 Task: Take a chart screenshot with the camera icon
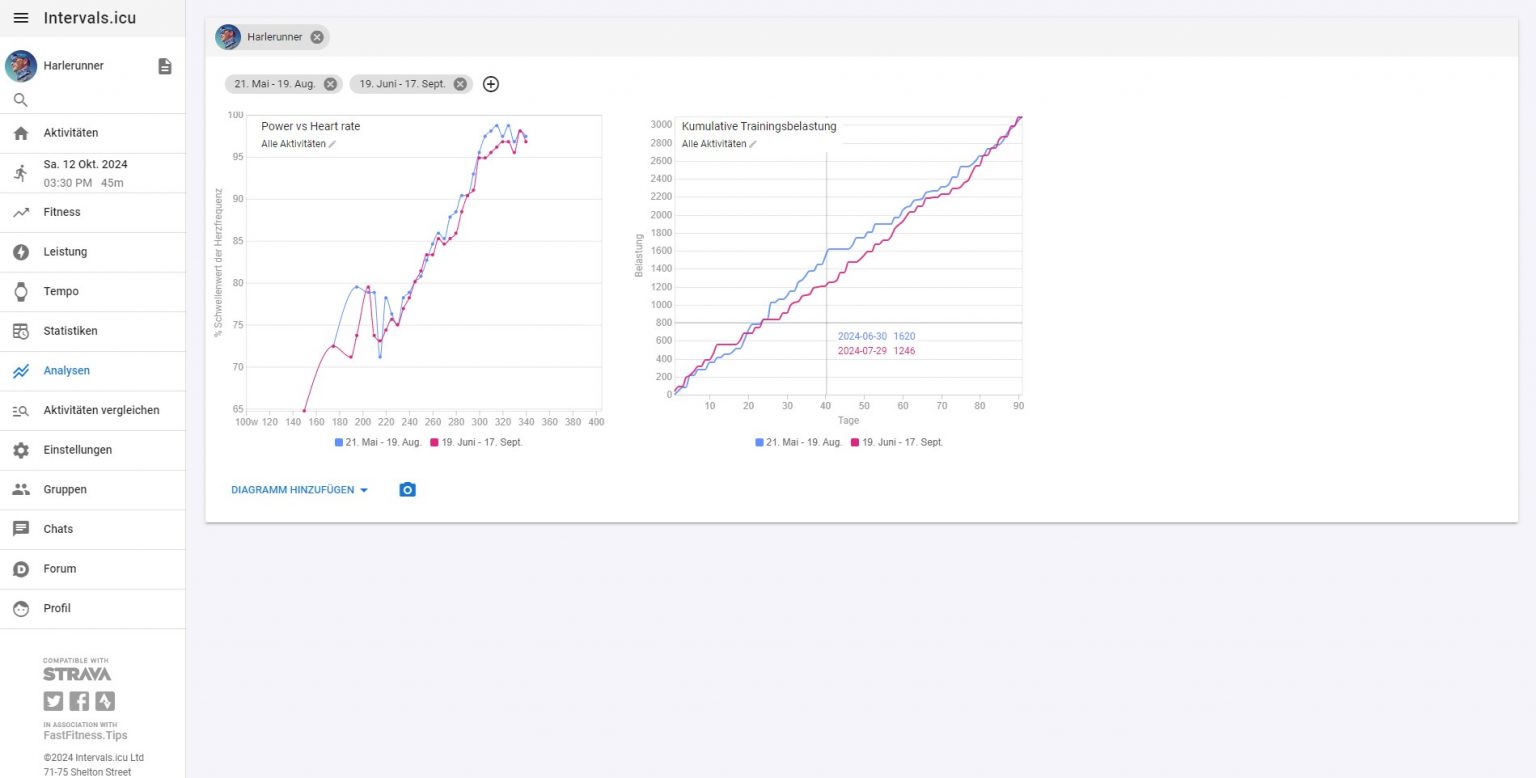point(407,489)
